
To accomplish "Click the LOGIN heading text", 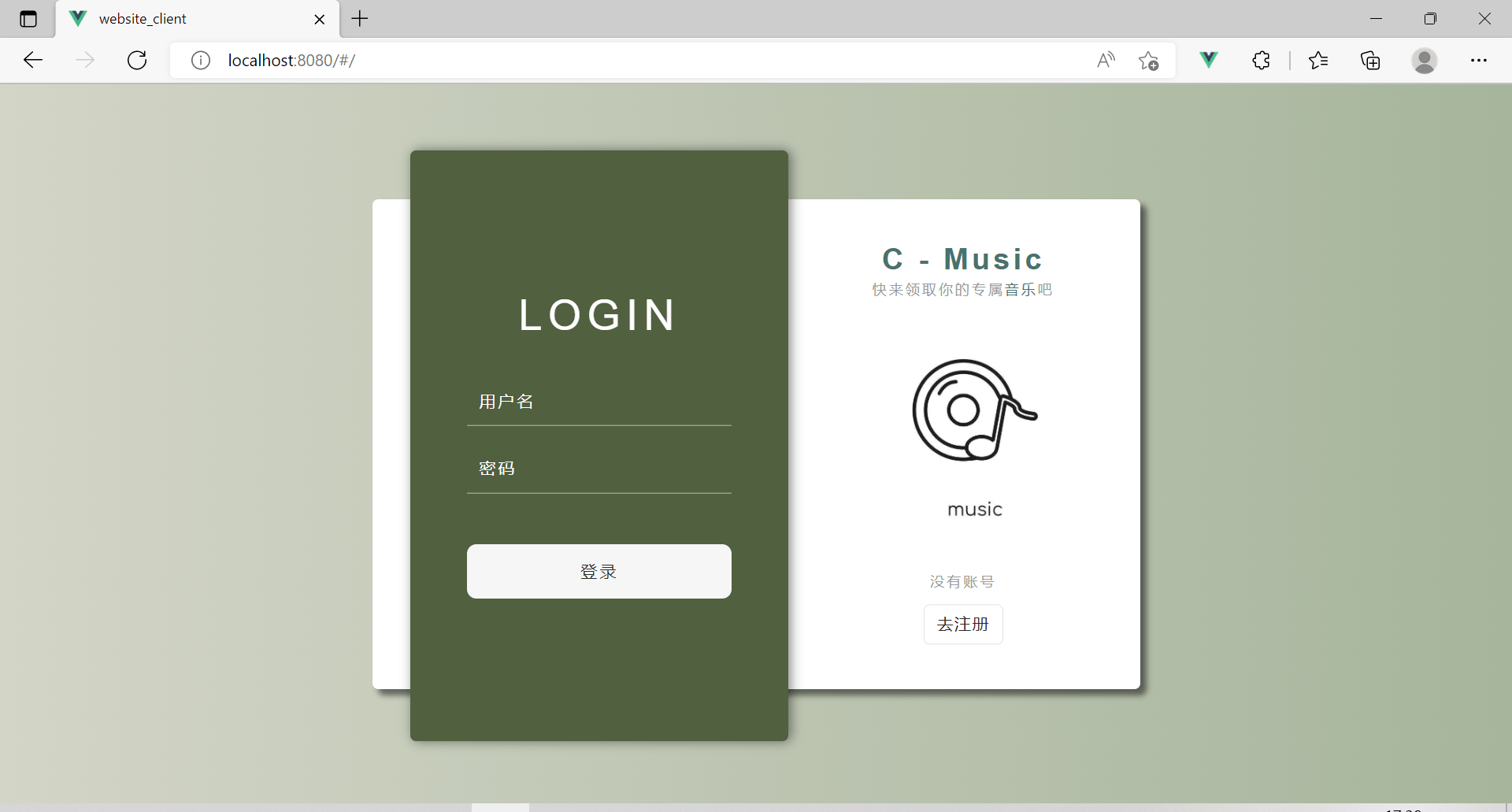I will click(x=598, y=315).
